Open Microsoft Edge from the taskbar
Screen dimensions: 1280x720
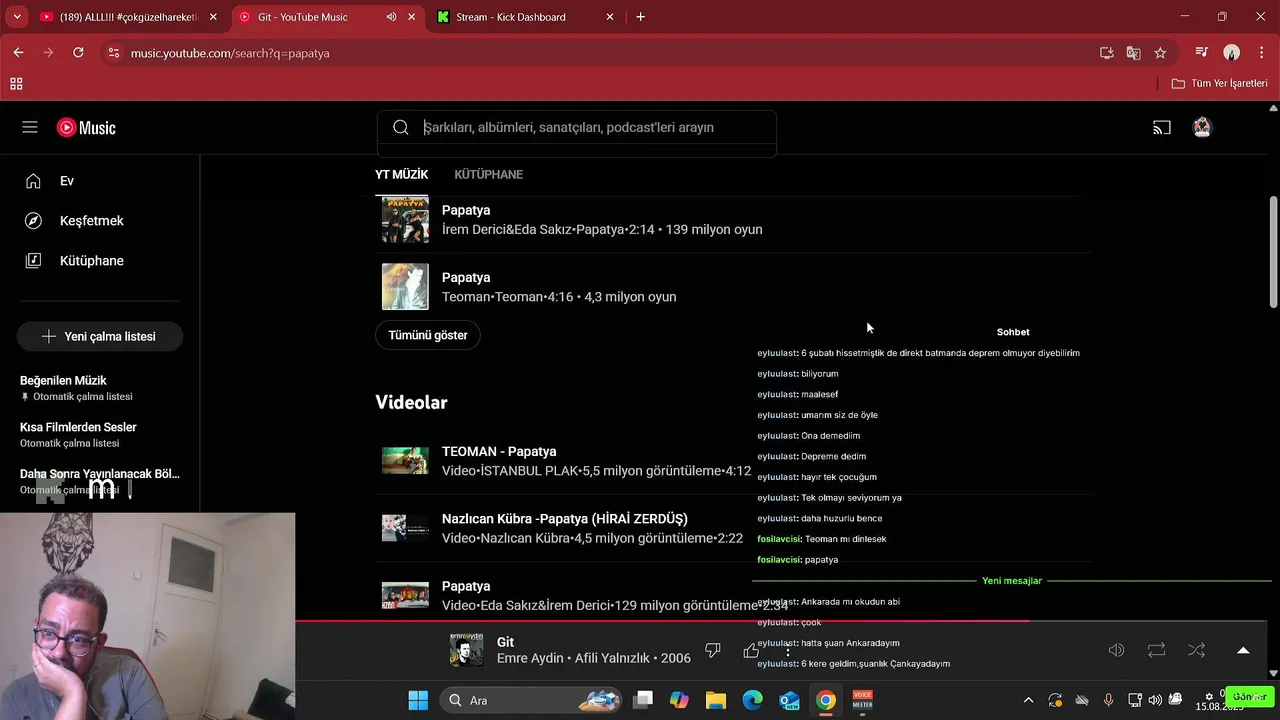point(752,700)
